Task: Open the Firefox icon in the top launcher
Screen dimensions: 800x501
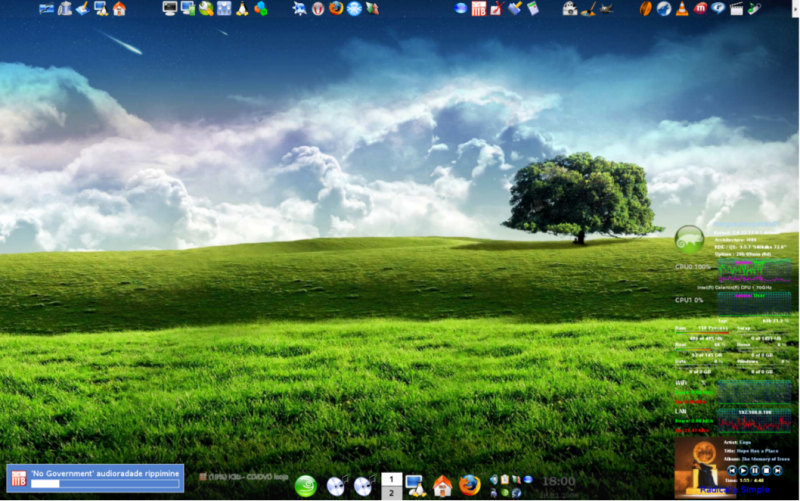Action: (336, 8)
